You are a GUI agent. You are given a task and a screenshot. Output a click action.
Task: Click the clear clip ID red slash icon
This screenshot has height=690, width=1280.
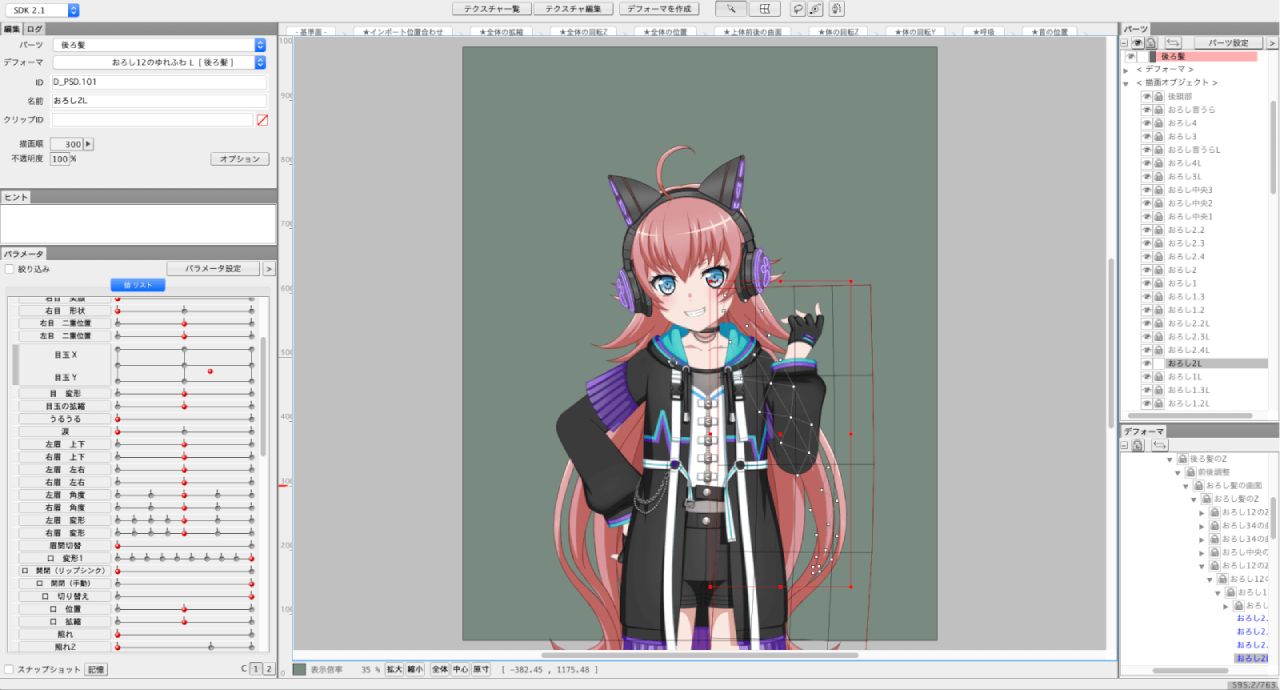click(262, 120)
